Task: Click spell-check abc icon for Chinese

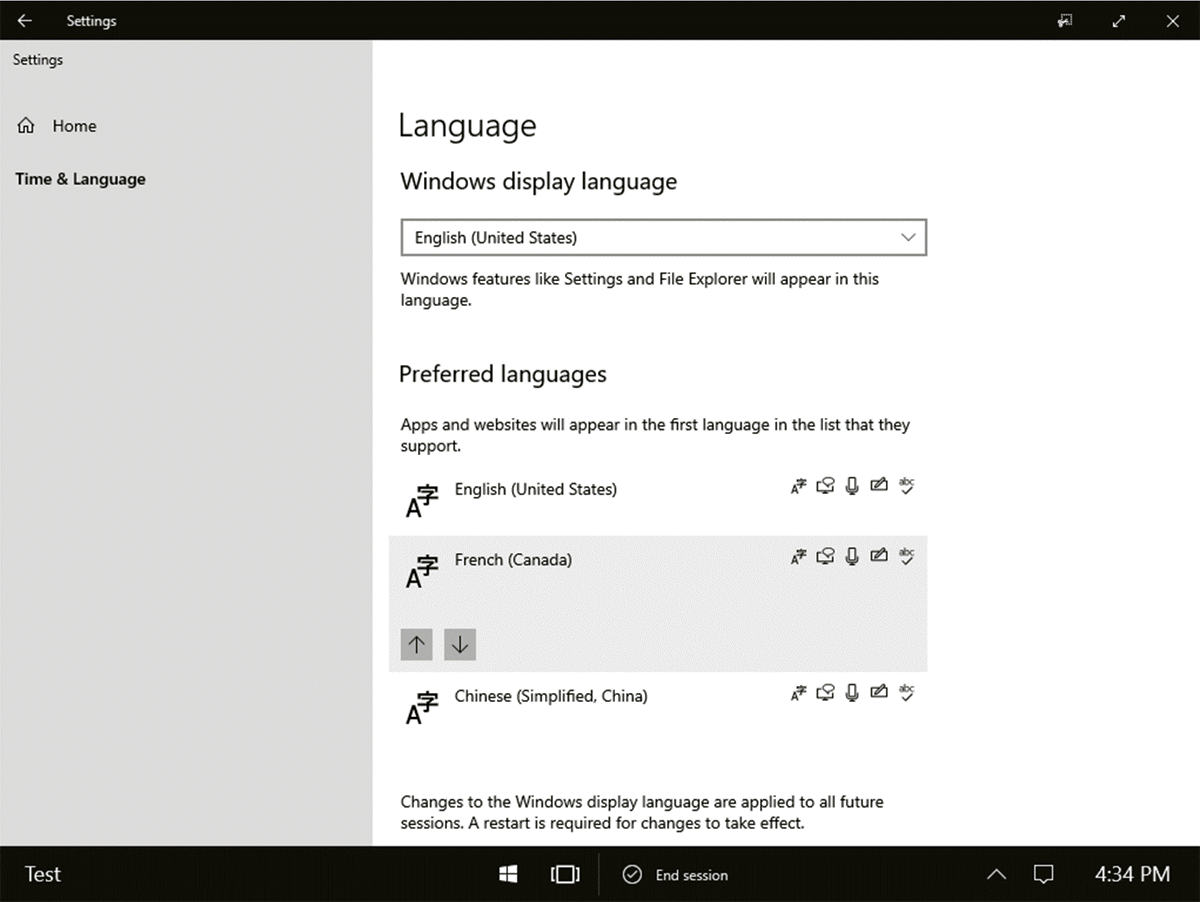Action: (907, 692)
